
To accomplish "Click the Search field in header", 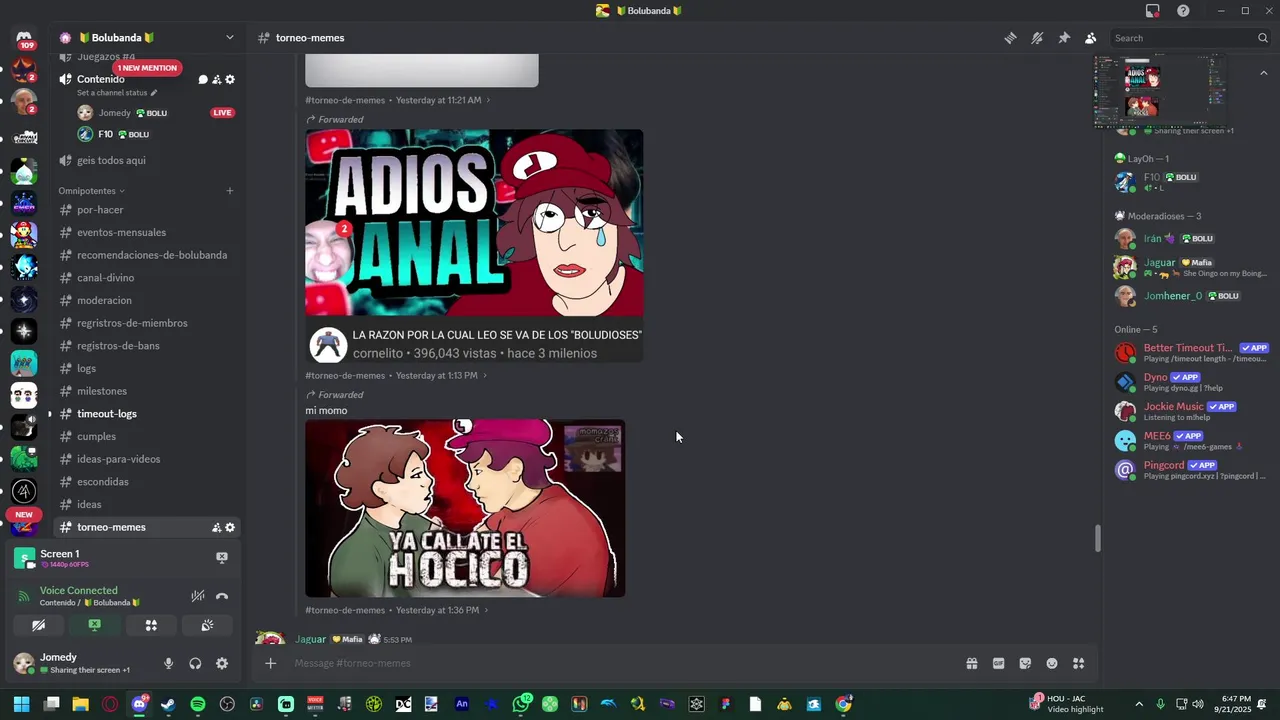I will 1191,38.
